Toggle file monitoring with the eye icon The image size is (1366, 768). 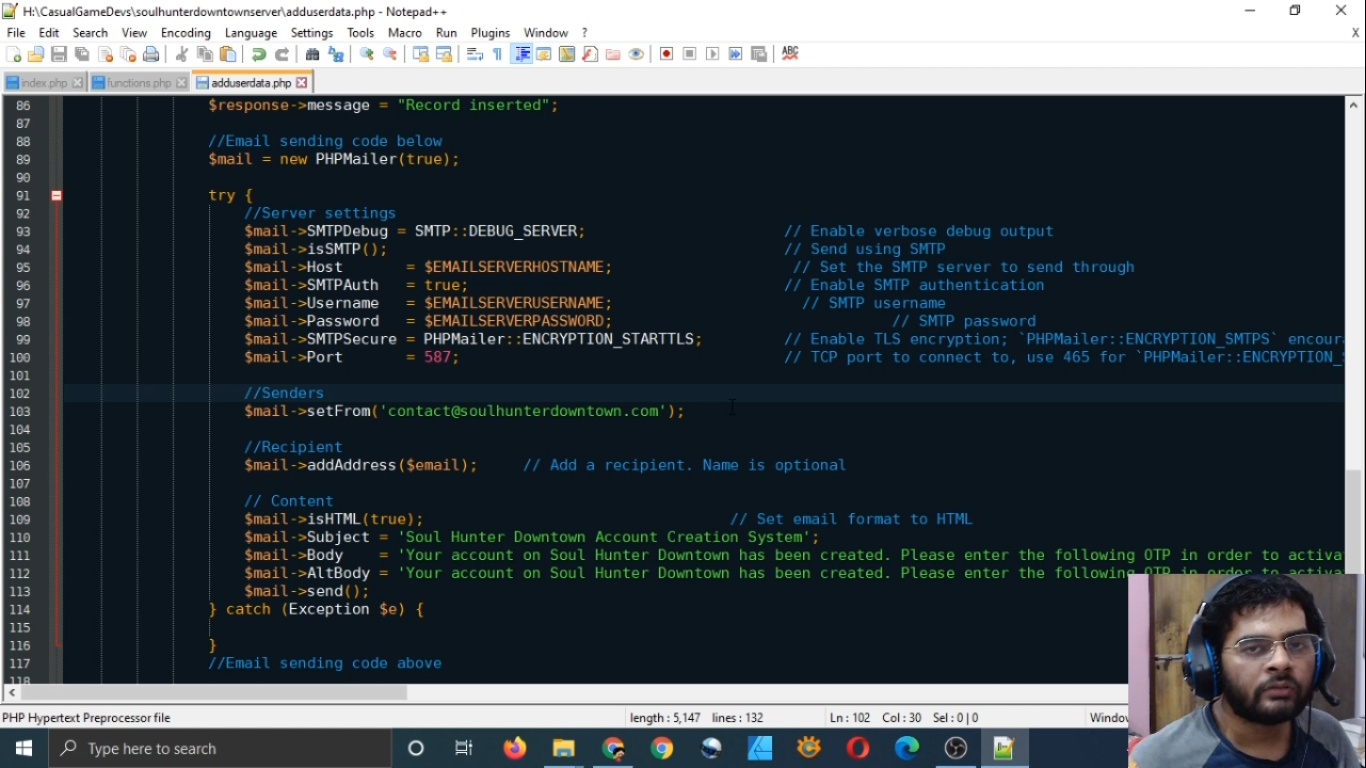point(636,54)
